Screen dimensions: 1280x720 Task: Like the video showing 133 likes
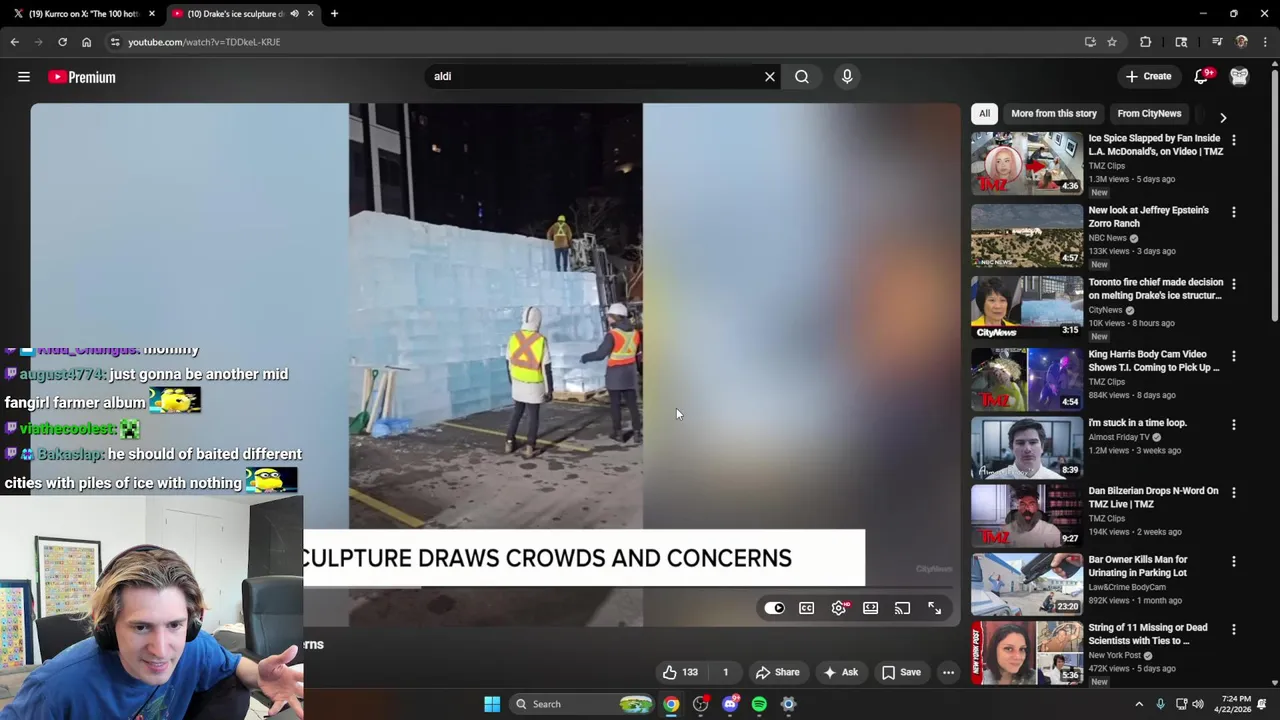(680, 672)
